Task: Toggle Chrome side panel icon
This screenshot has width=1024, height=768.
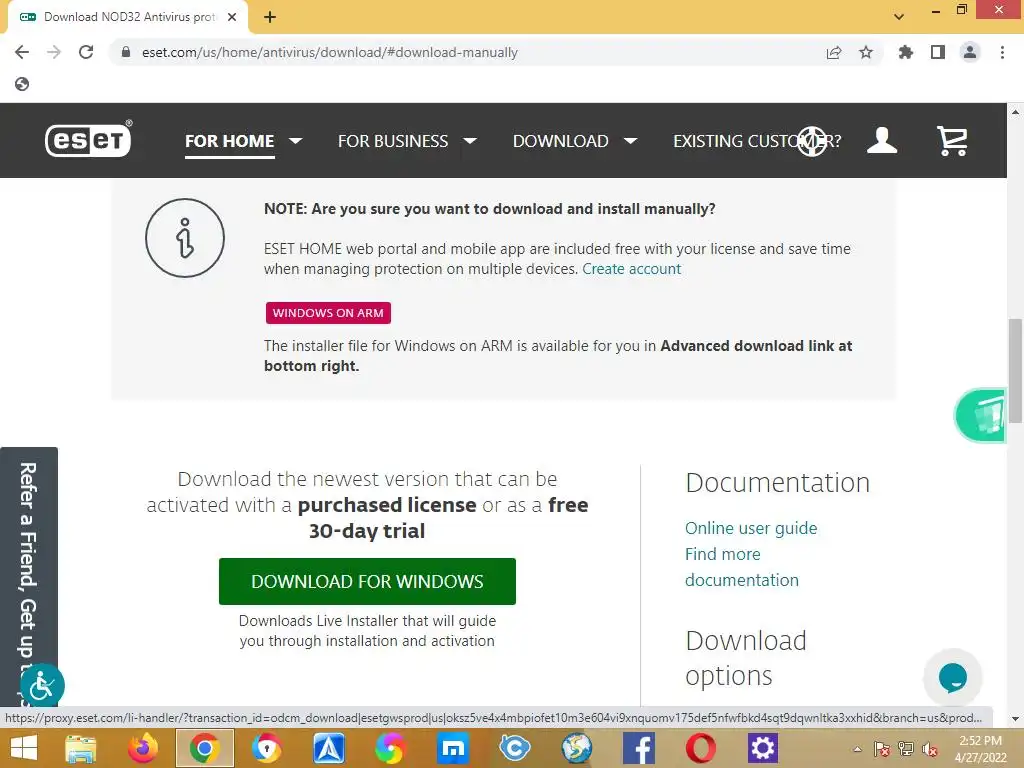Action: point(938,52)
